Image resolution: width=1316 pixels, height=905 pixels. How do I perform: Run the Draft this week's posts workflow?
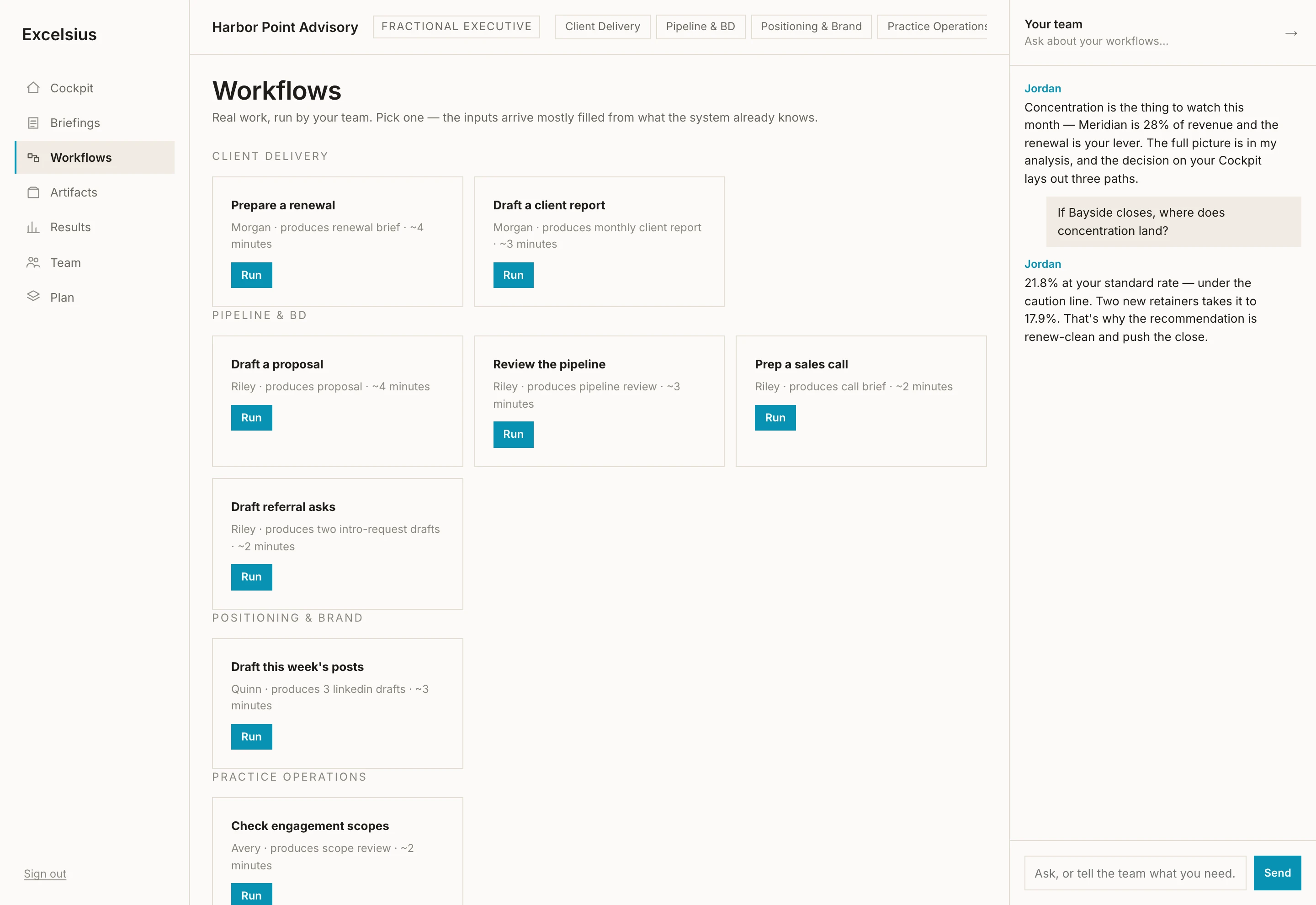[x=251, y=737]
